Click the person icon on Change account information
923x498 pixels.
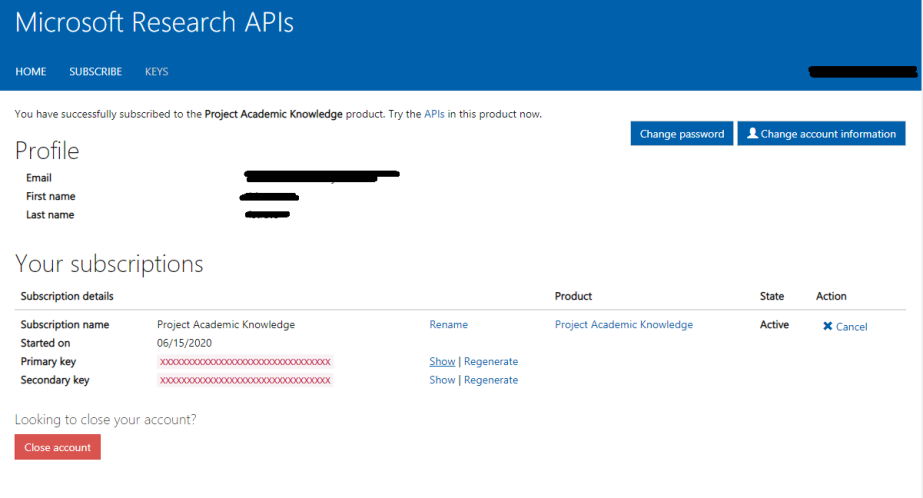753,134
